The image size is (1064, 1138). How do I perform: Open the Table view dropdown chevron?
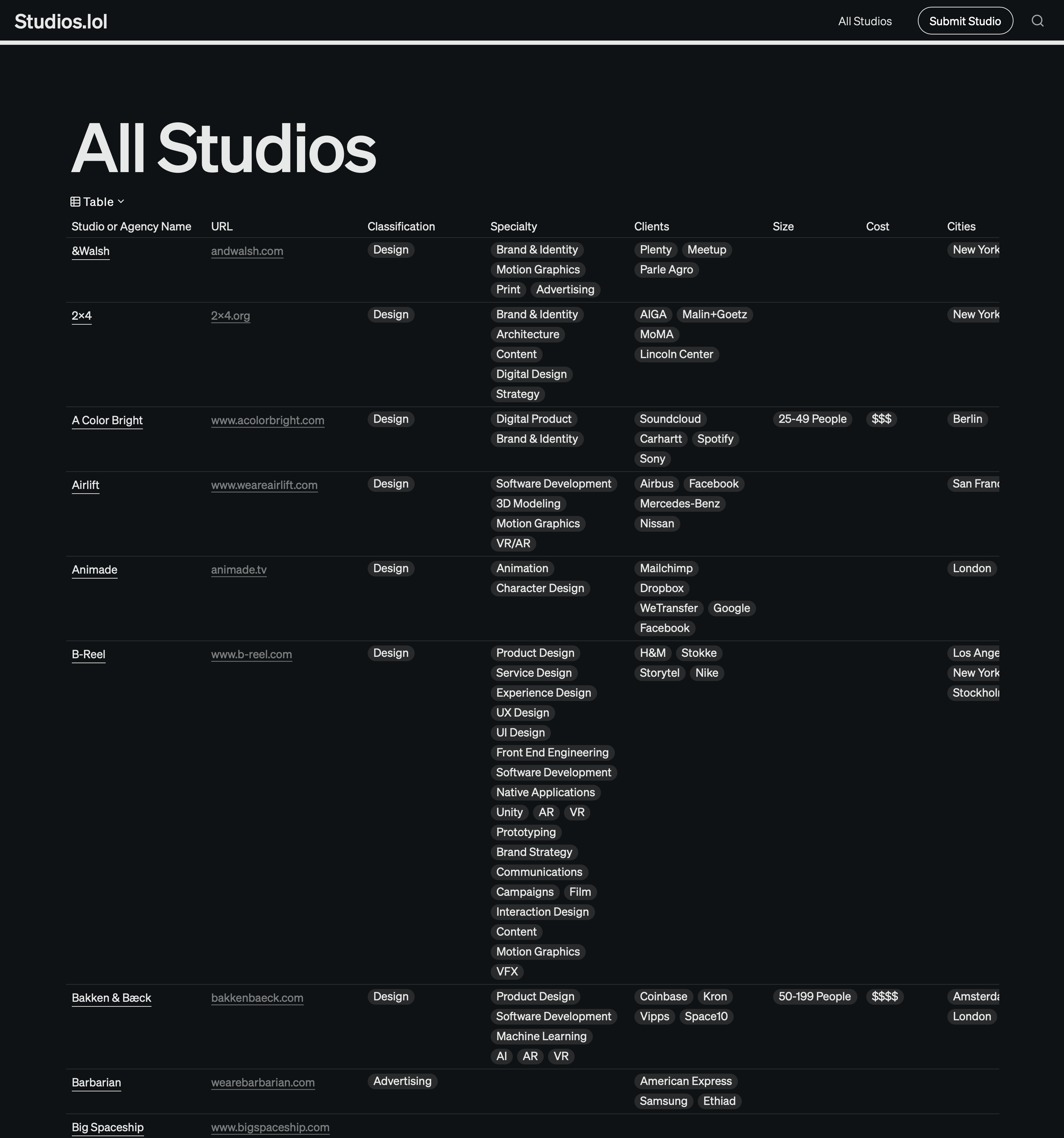click(121, 202)
